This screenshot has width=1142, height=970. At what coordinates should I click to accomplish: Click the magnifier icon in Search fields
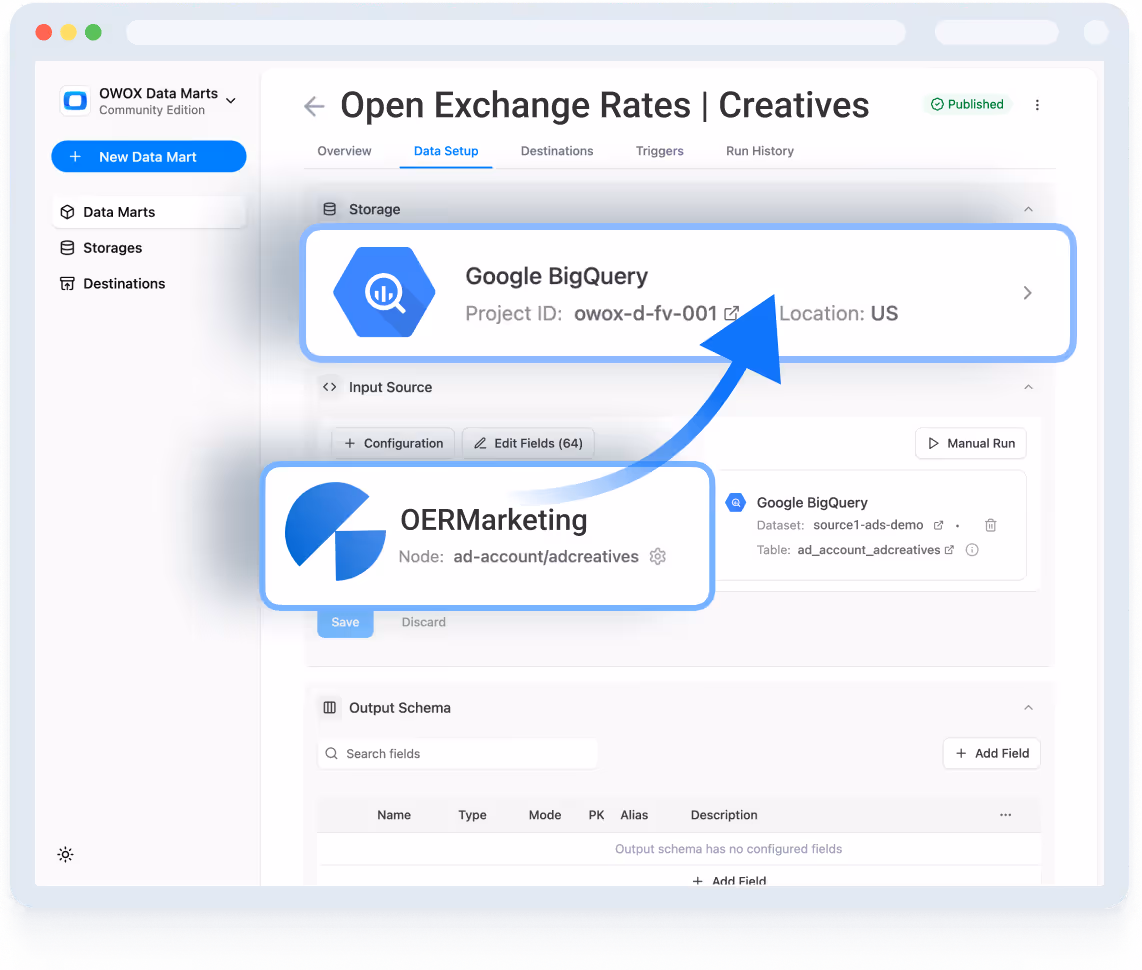click(x=331, y=753)
